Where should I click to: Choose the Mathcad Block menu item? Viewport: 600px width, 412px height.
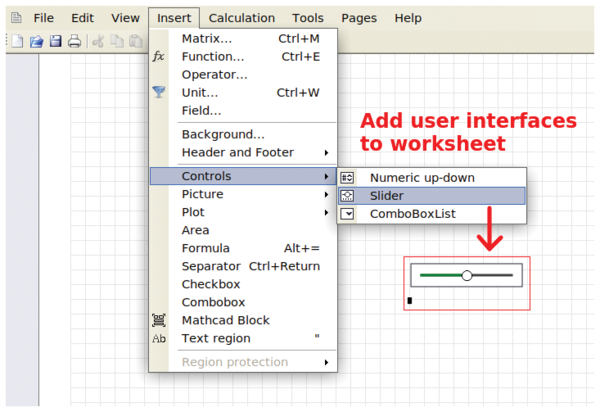click(225, 320)
